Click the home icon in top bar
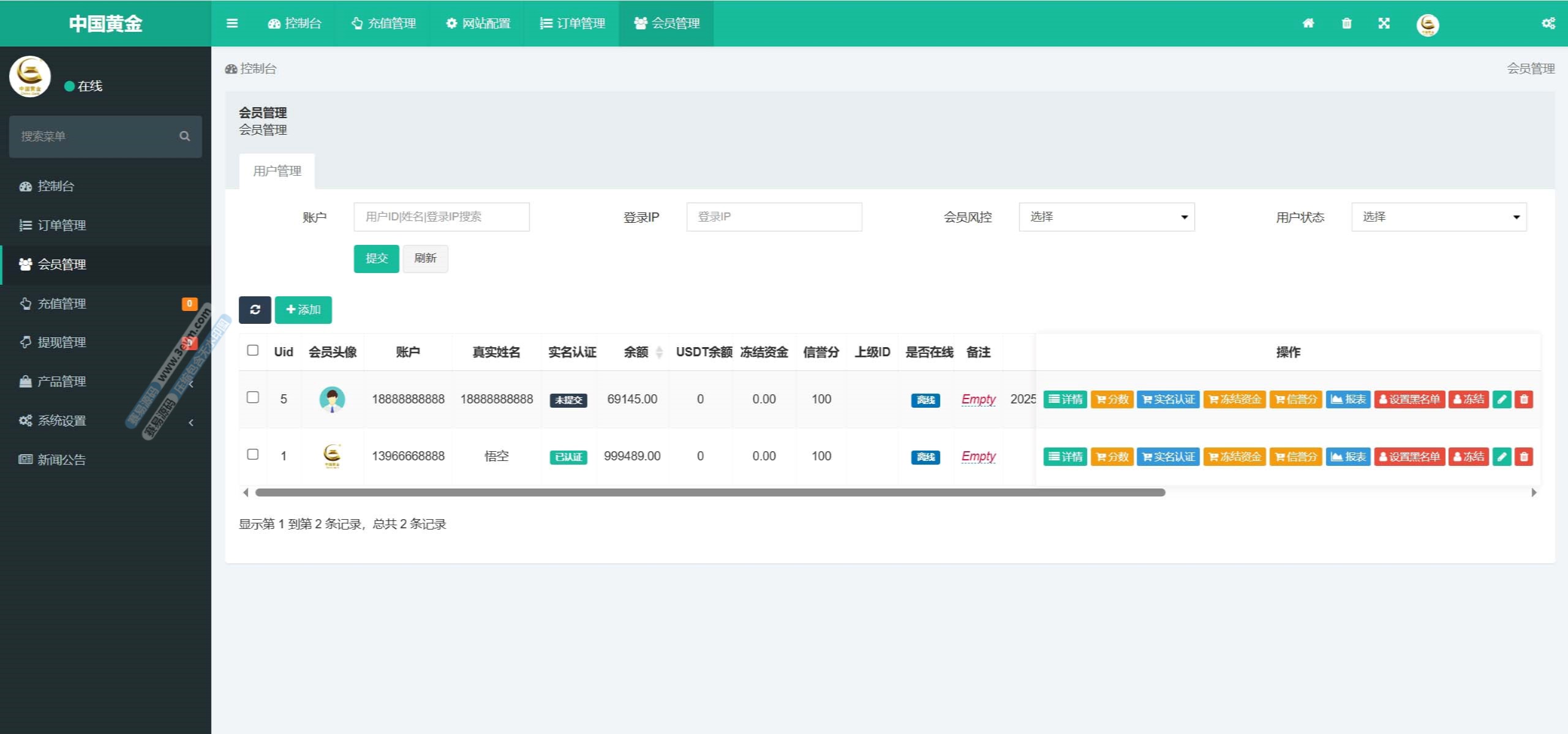The image size is (1568, 734). click(1308, 23)
